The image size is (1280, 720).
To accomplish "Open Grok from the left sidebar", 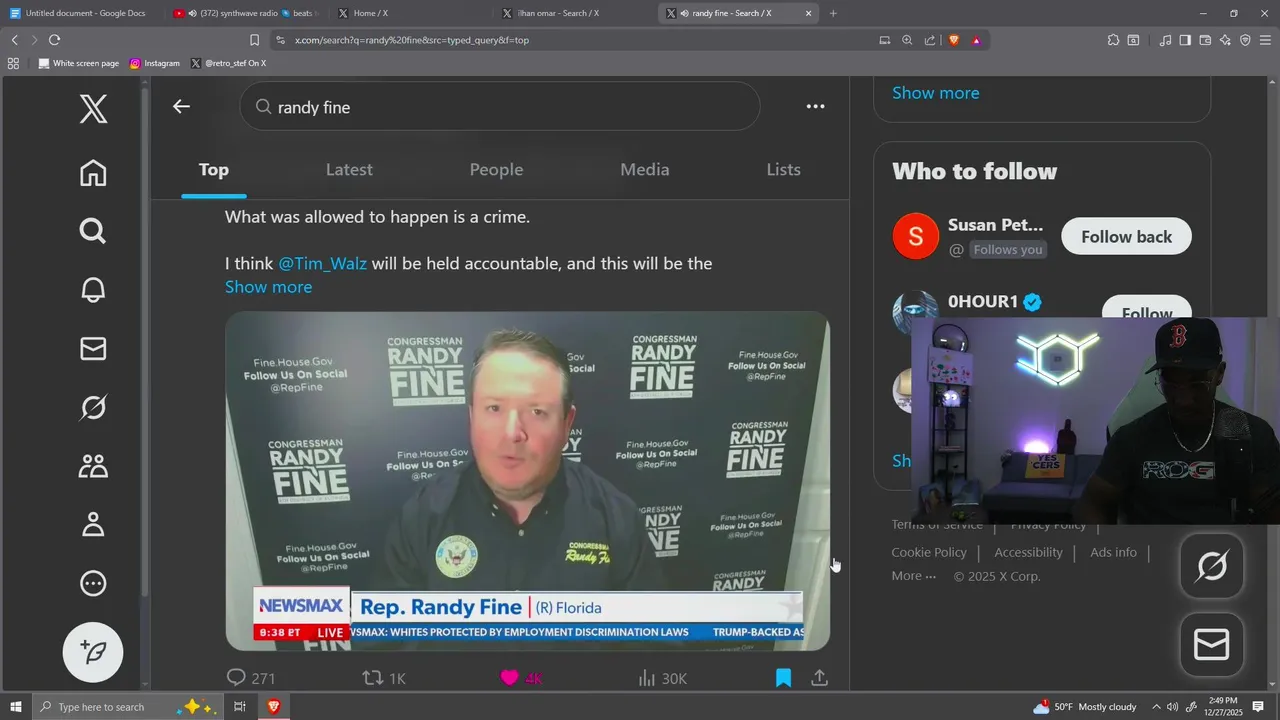I will click(93, 407).
